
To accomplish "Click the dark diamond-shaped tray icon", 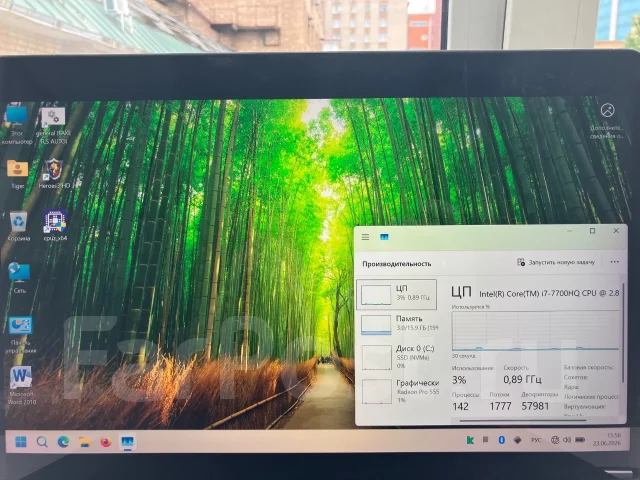I will pos(518,440).
